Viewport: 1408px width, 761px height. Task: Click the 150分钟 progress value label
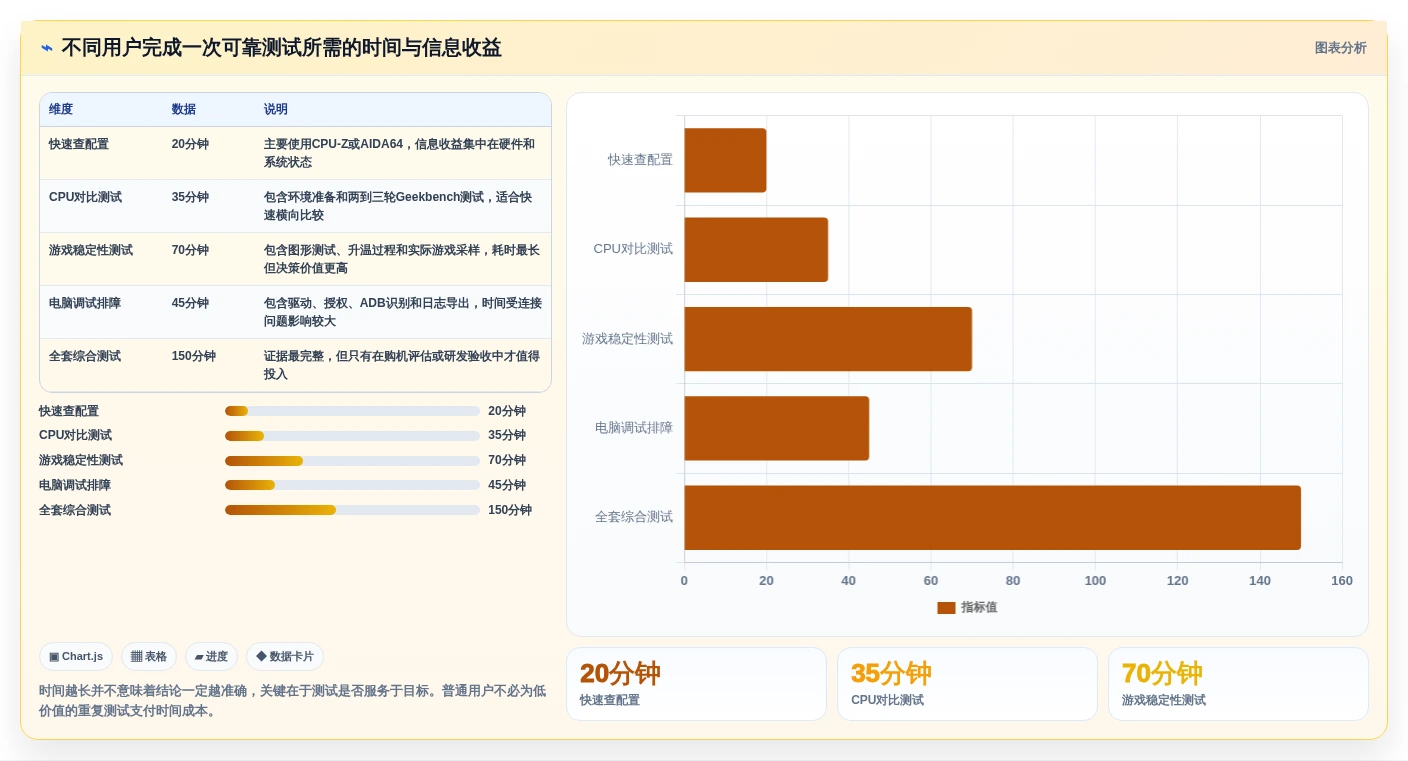(510, 510)
